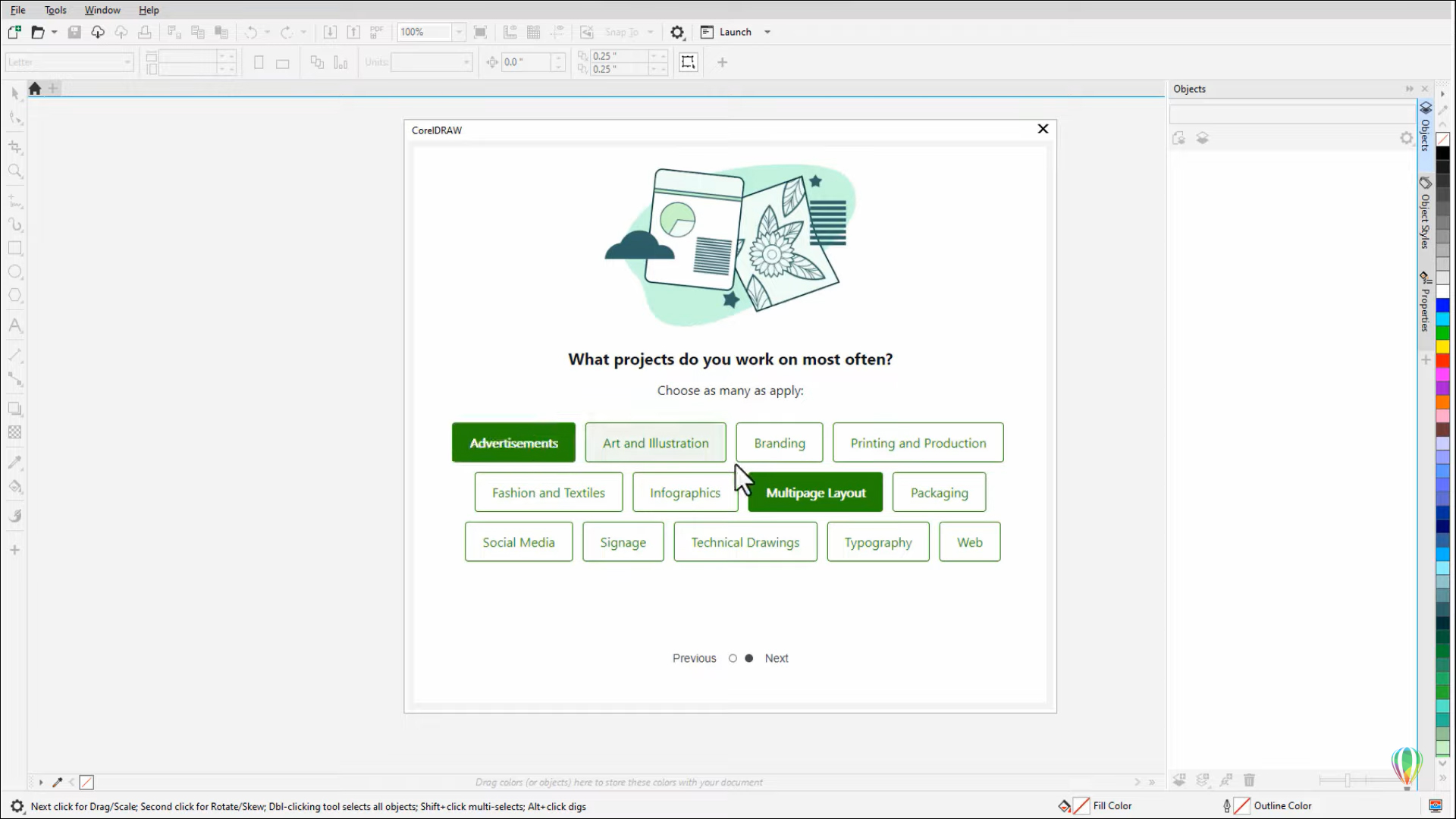Pick the red color swatch in palette

click(1442, 361)
